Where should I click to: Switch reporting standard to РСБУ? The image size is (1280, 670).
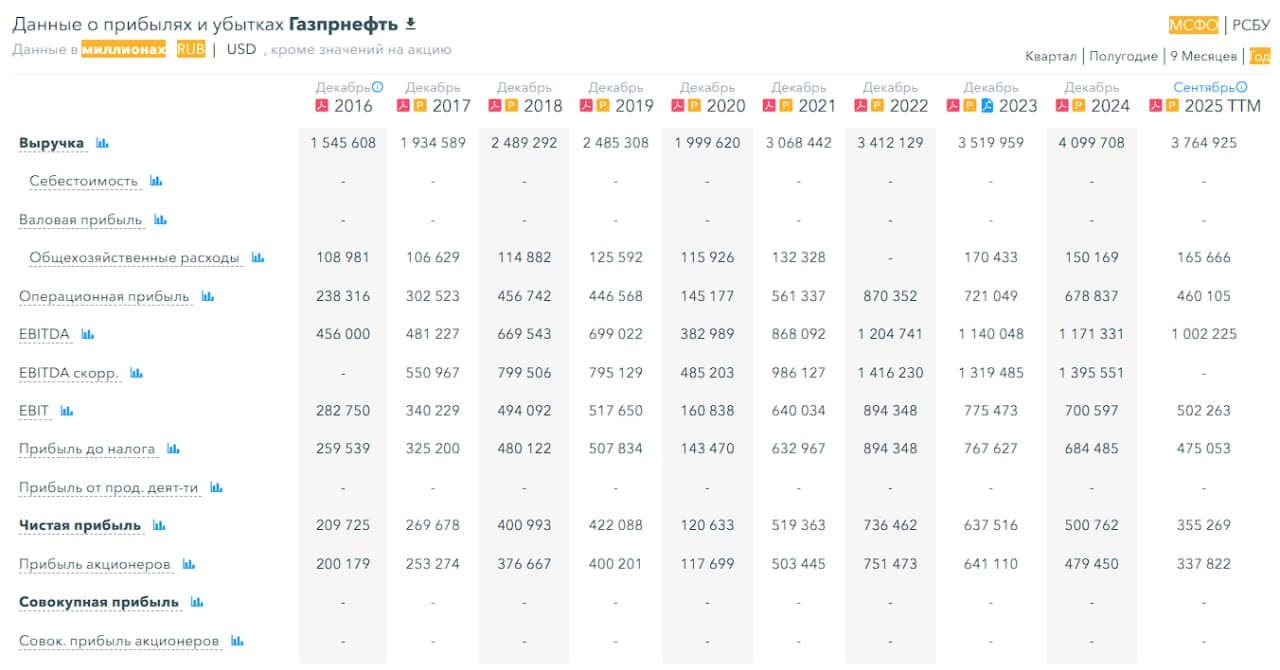[1251, 26]
